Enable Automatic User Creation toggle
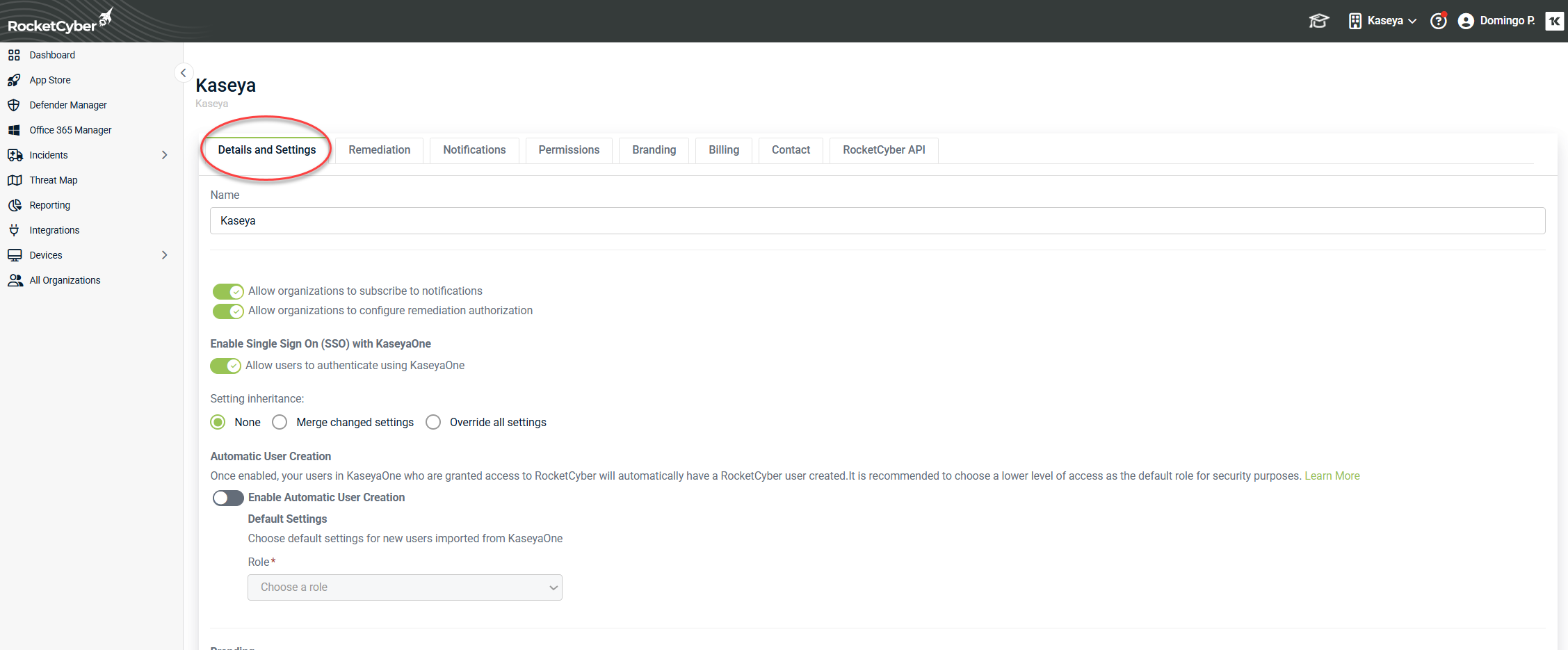This screenshot has height=650, width=1568. (228, 498)
